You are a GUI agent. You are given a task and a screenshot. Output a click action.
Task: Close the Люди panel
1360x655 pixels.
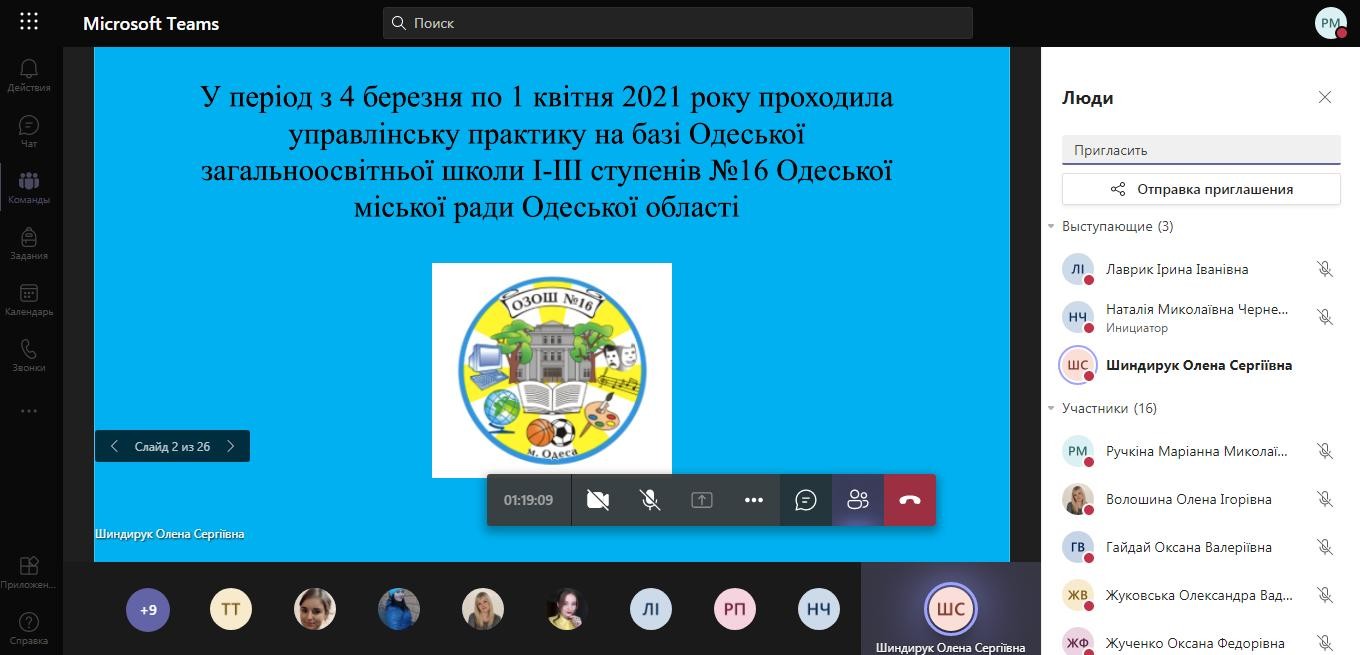[1325, 97]
